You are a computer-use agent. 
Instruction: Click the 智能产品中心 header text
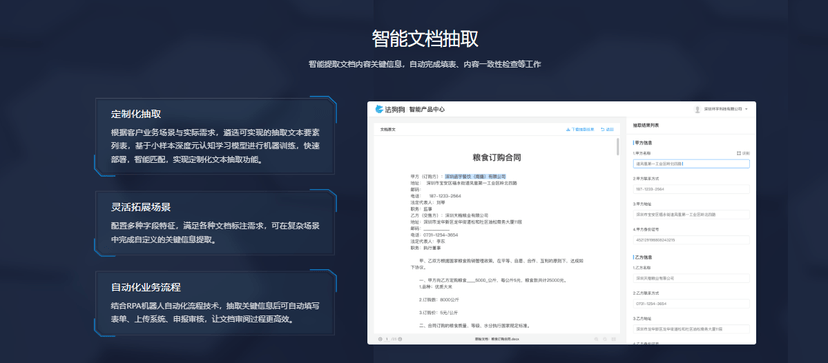click(427, 109)
